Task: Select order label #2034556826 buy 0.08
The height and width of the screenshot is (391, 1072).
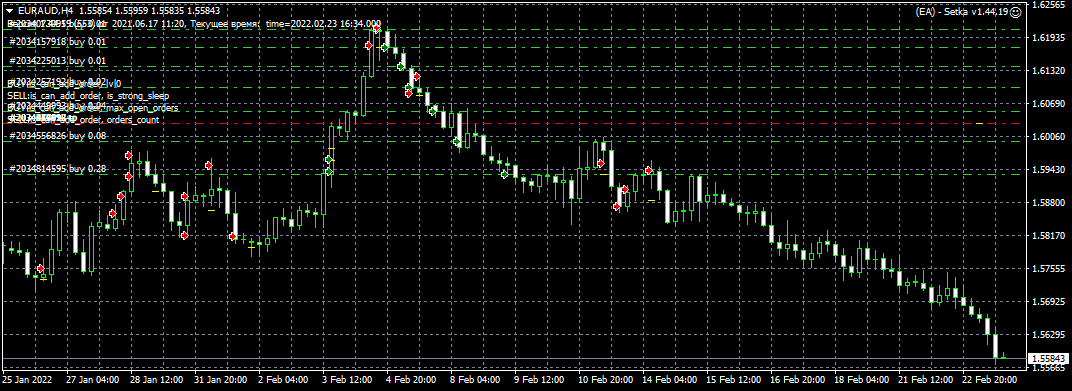Action: pos(57,136)
